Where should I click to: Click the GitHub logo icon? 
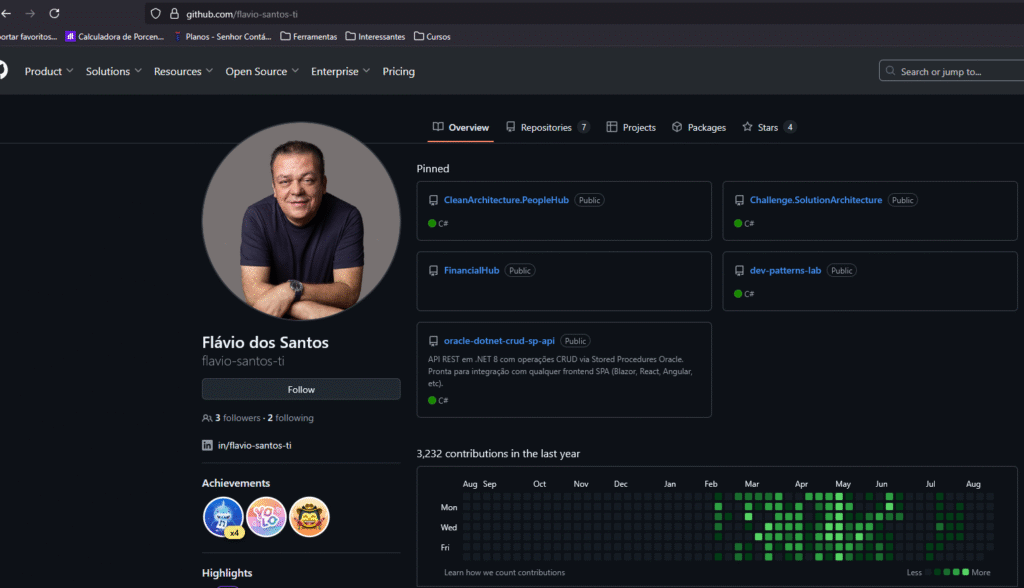click(x=2, y=70)
